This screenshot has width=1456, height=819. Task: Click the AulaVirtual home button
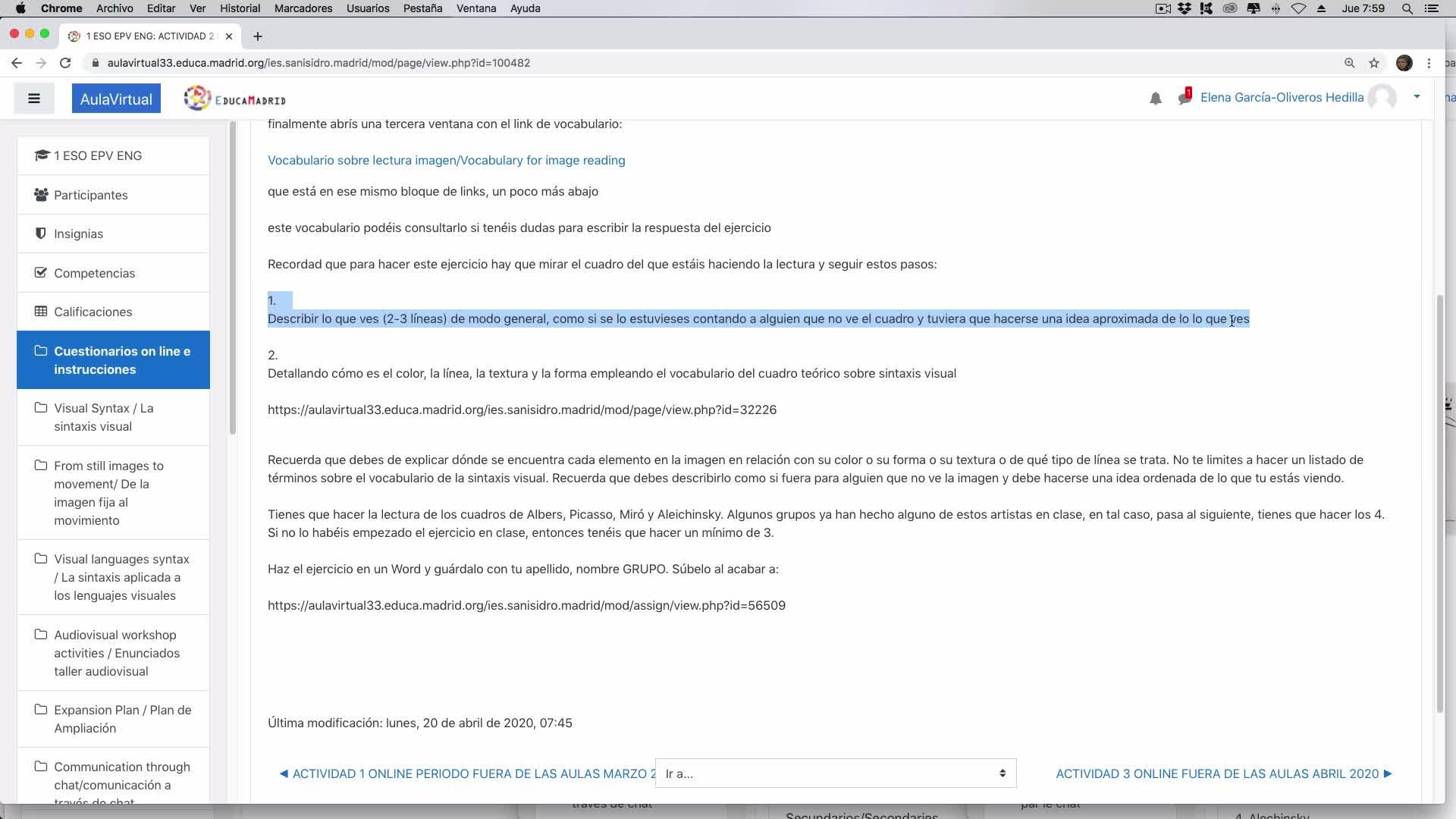[116, 99]
